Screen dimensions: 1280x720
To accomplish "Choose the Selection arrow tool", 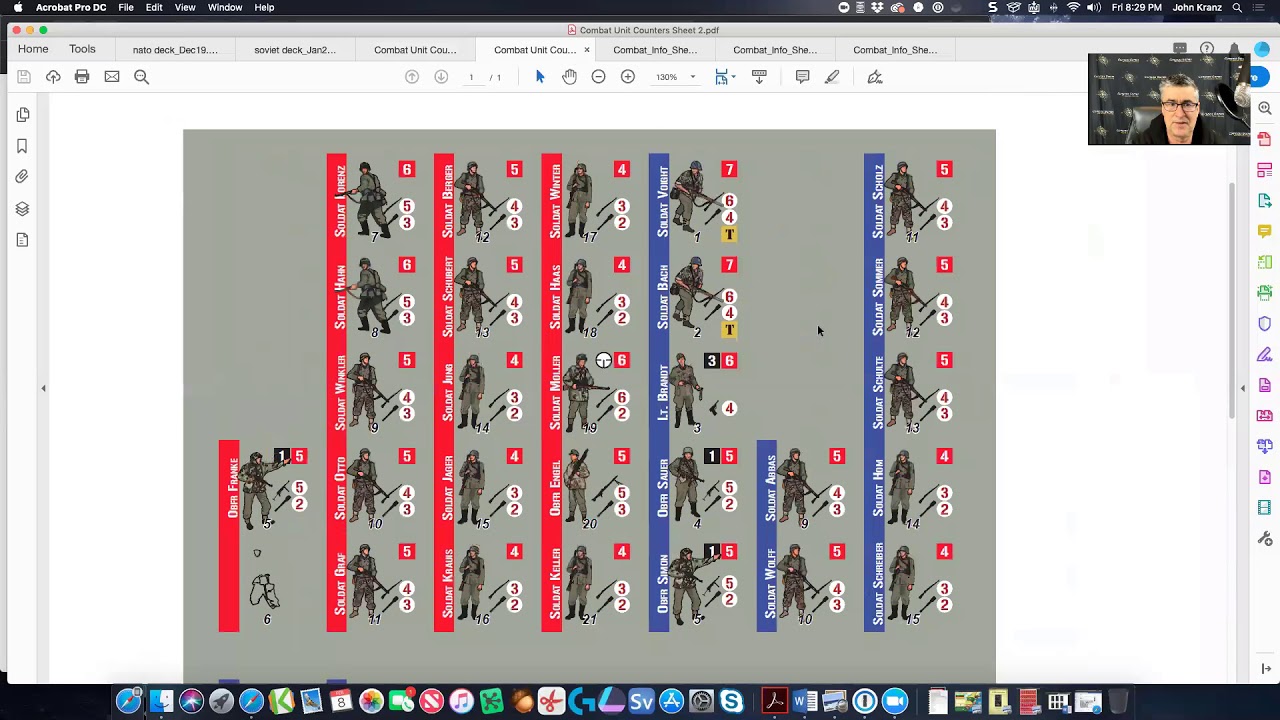I will click(x=540, y=77).
